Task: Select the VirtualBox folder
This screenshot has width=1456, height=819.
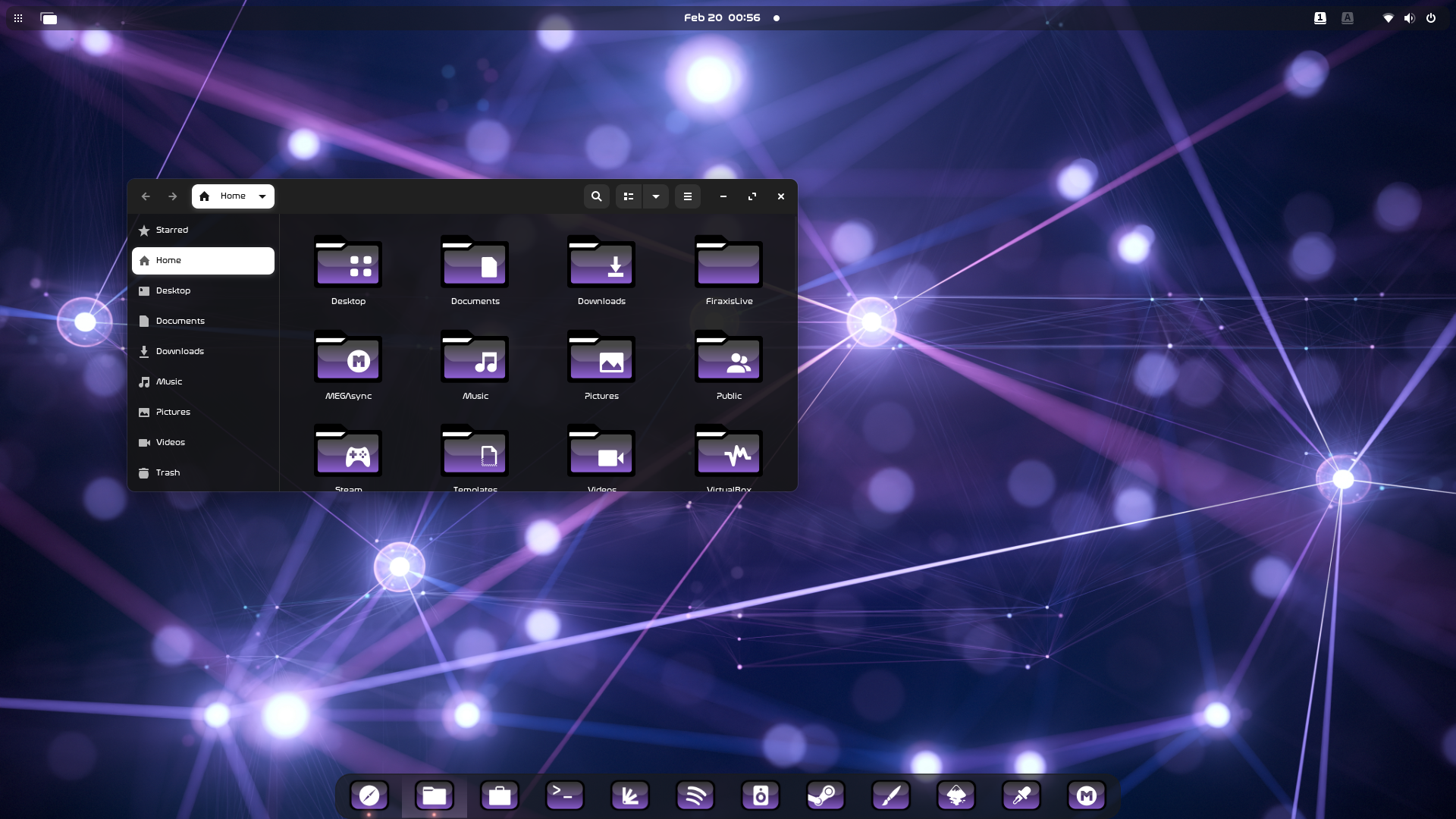Action: tap(729, 452)
